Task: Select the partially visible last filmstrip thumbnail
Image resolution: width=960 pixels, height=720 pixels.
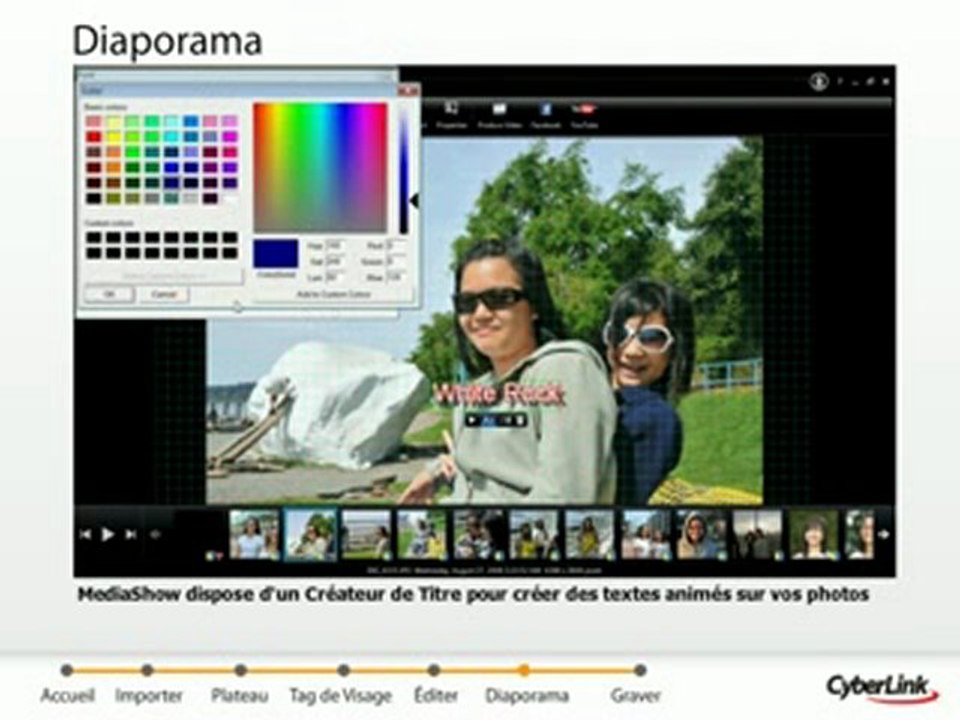Action: 859,534
